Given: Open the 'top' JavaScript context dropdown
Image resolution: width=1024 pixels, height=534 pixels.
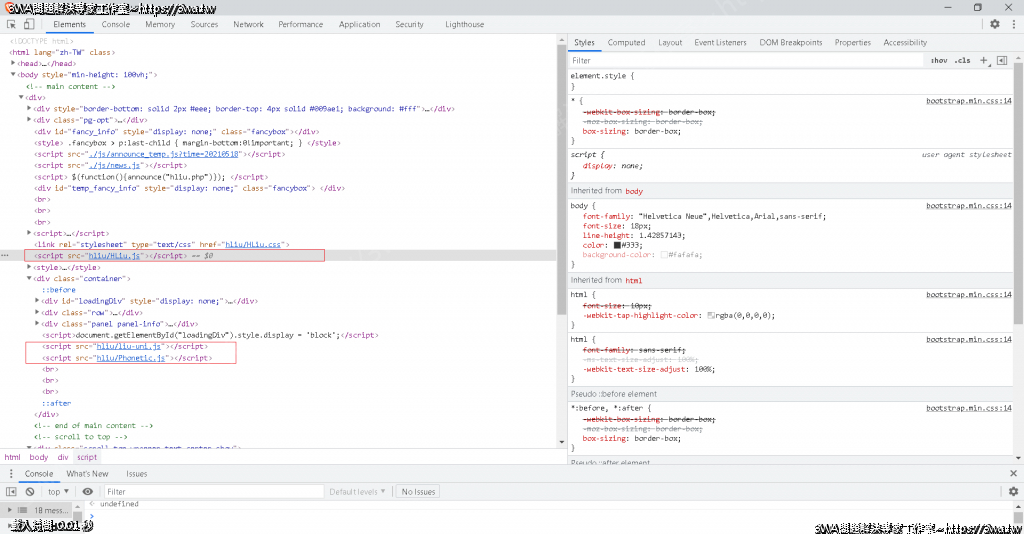Looking at the screenshot, I should pyautogui.click(x=59, y=492).
